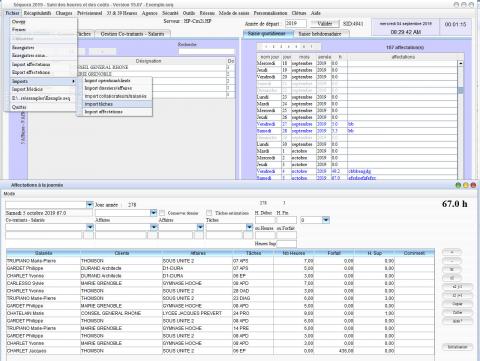Expand the Co-traitants - Salariés dropdown
Viewport: 480px width, 361px height.
[90, 227]
